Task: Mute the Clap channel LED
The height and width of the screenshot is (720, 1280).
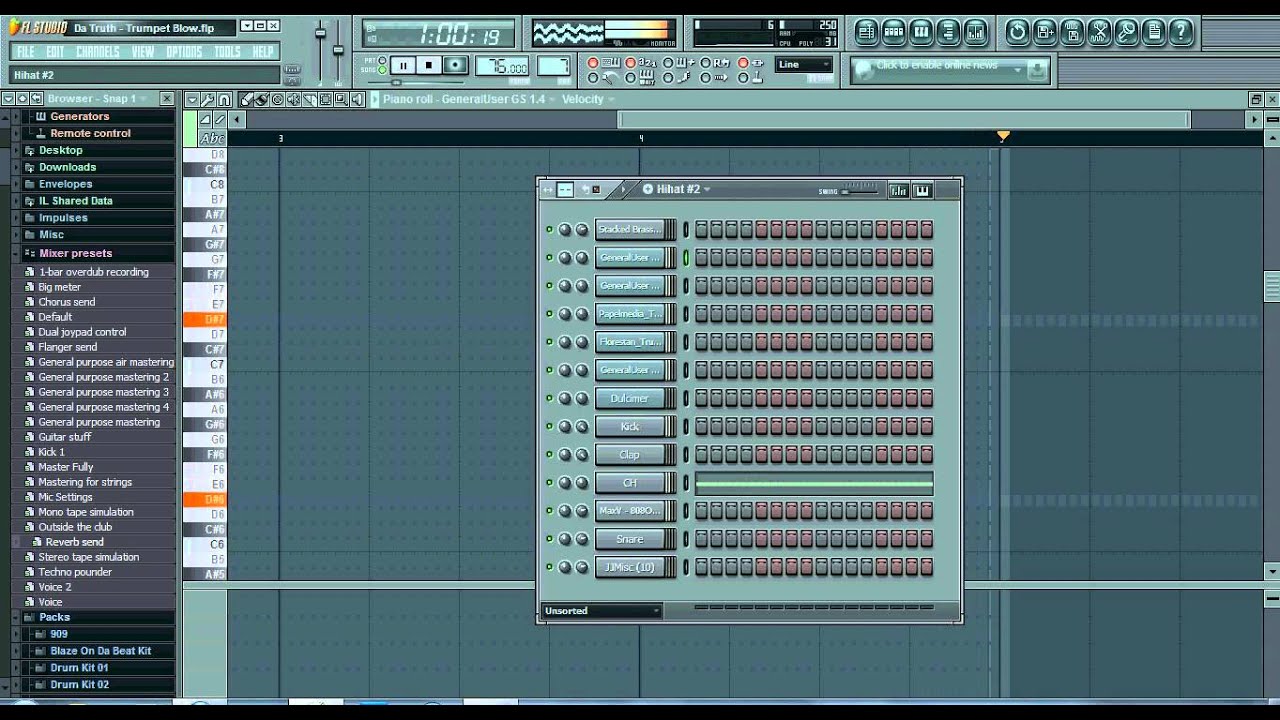Action: [549, 454]
